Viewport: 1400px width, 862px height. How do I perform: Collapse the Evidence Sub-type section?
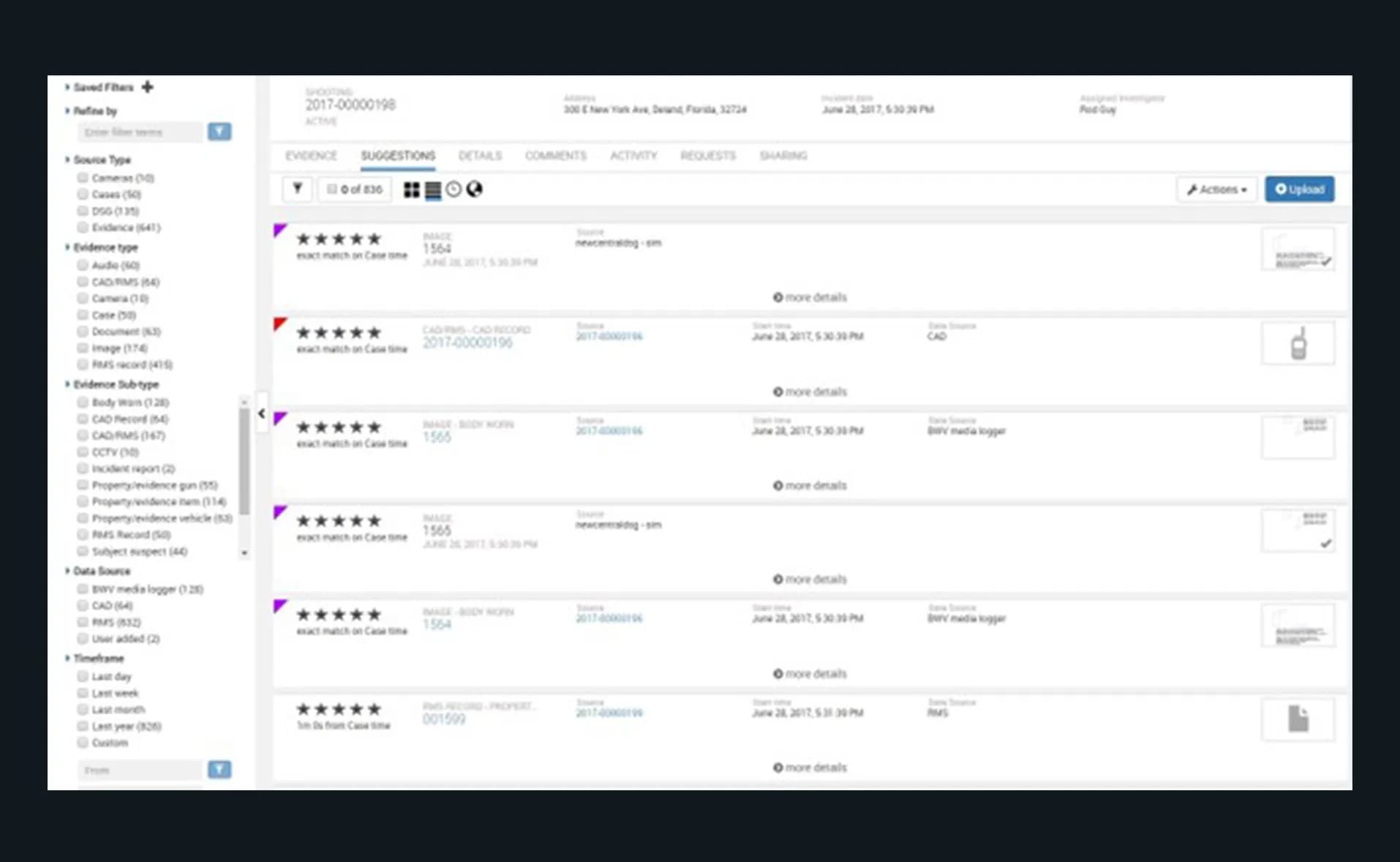pos(67,384)
